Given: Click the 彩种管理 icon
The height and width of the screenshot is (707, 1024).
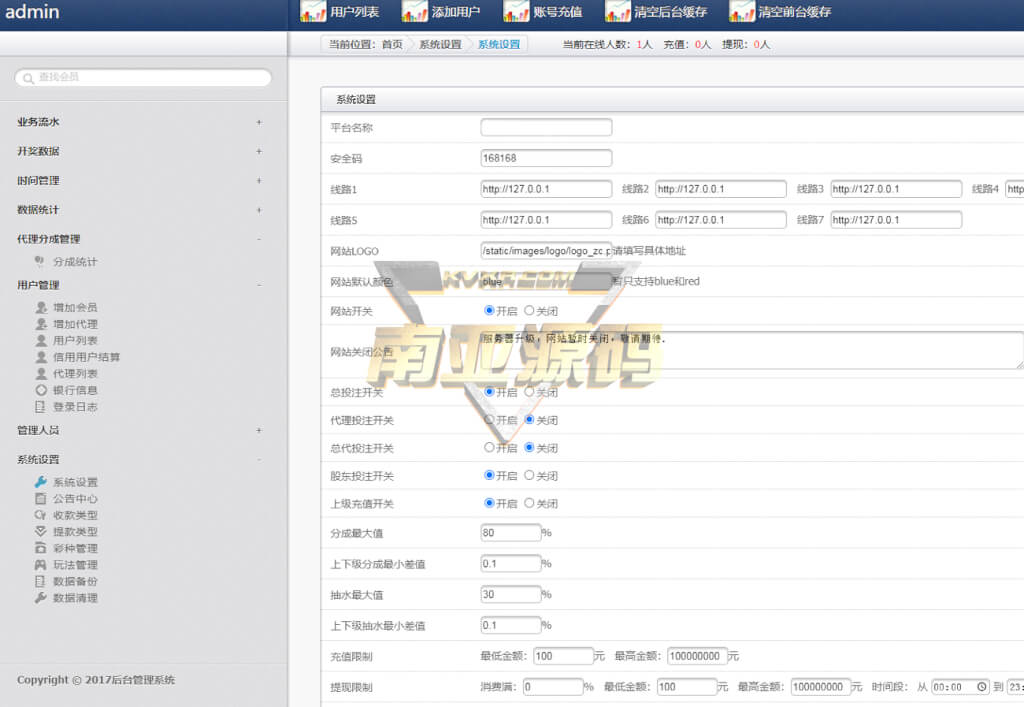Looking at the screenshot, I should pyautogui.click(x=40, y=548).
